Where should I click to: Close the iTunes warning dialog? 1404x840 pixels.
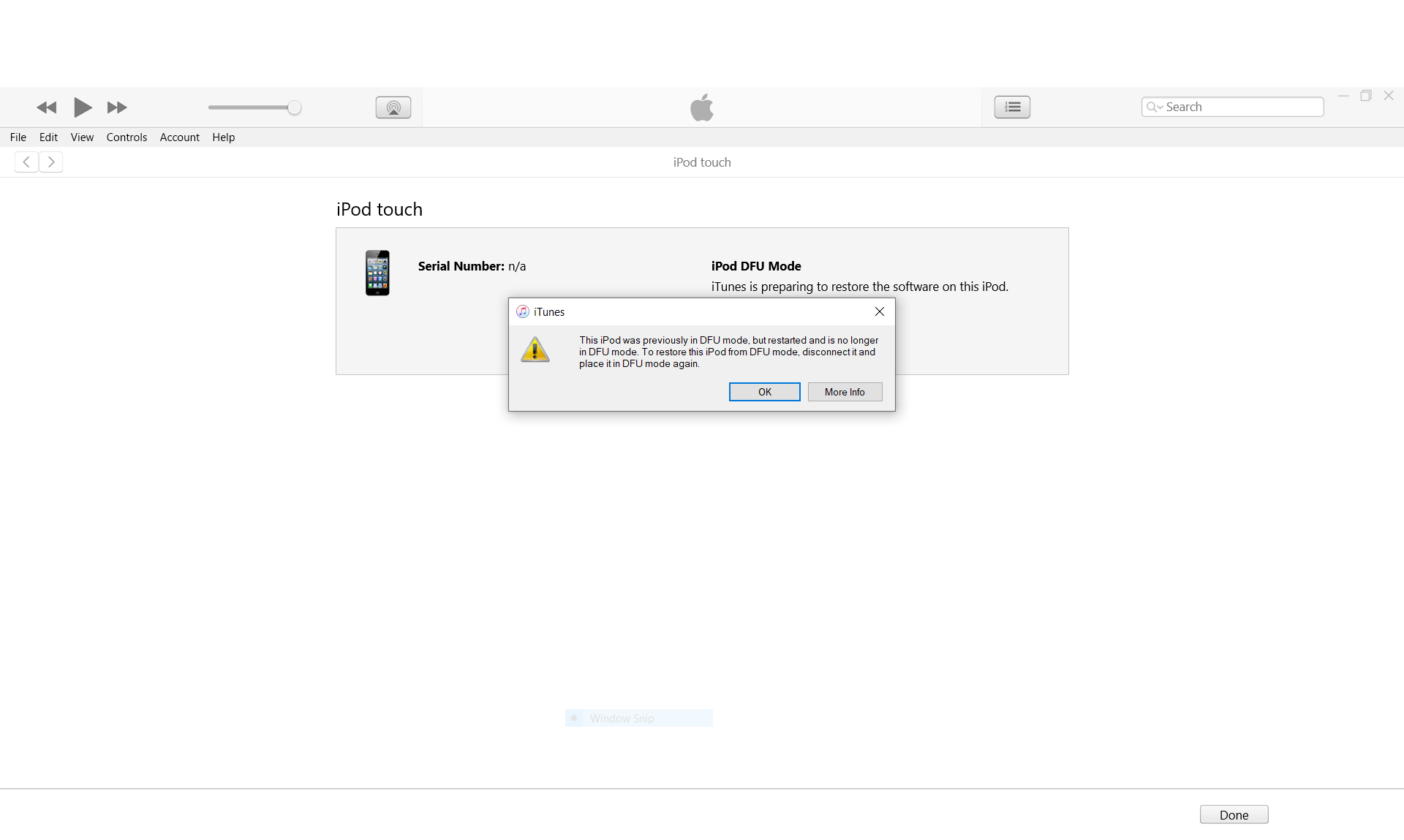click(880, 311)
